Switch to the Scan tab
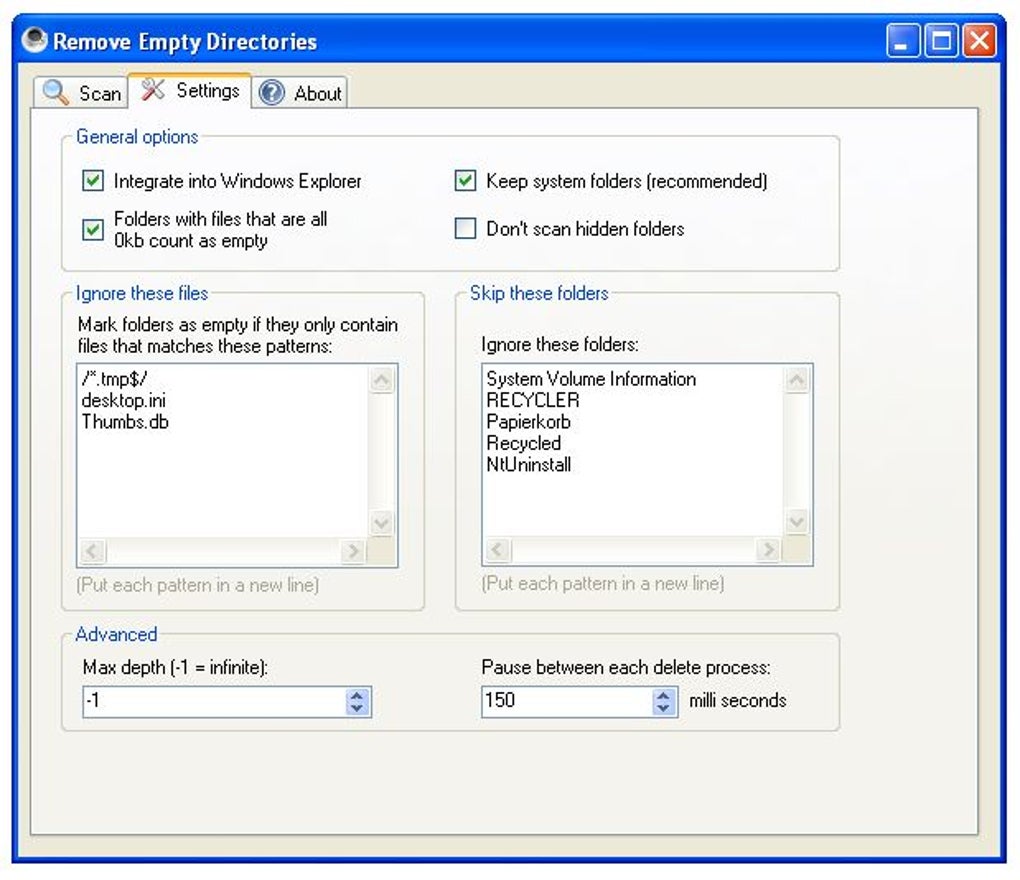Screen dimensions: 1020x880 click(x=80, y=92)
